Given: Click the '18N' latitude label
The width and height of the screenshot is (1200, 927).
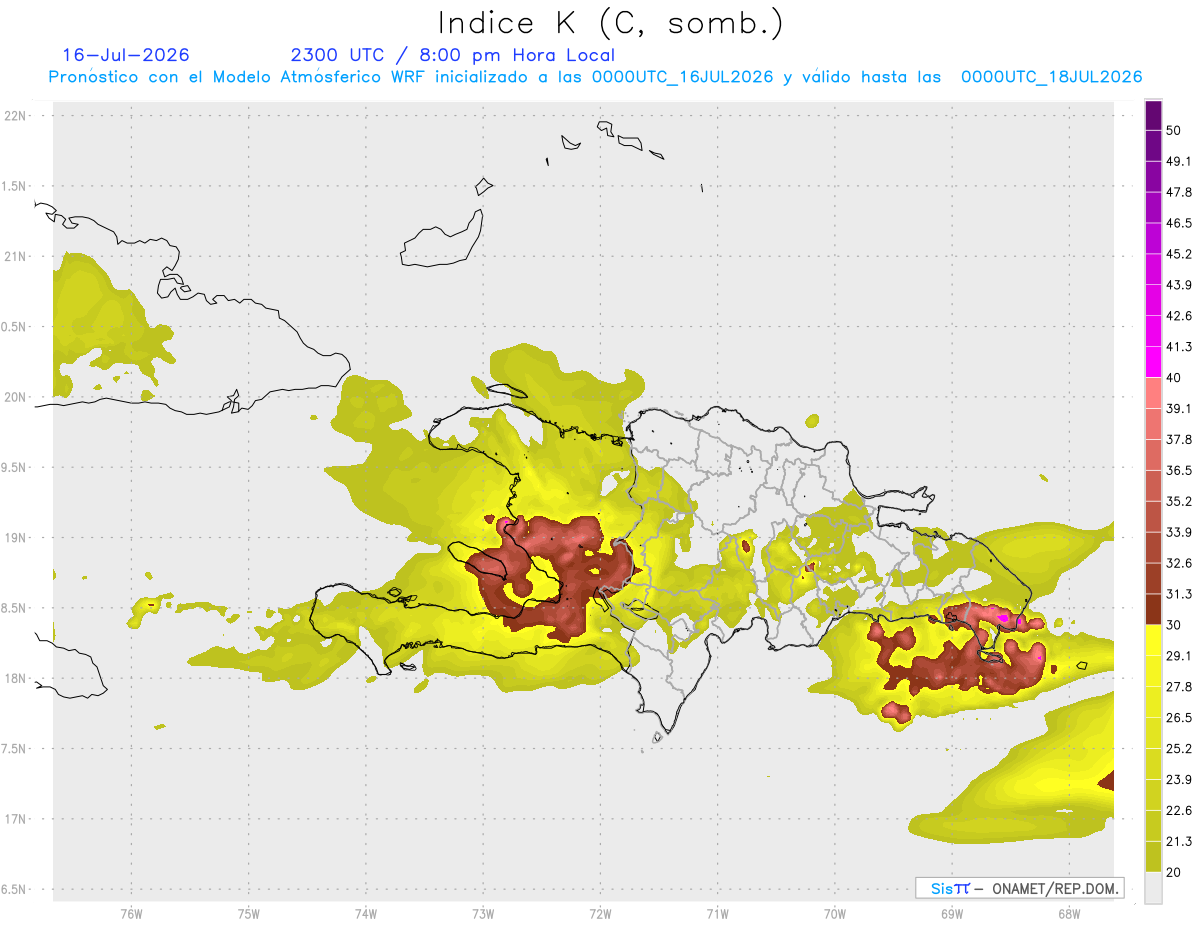Looking at the screenshot, I should click(x=16, y=678).
